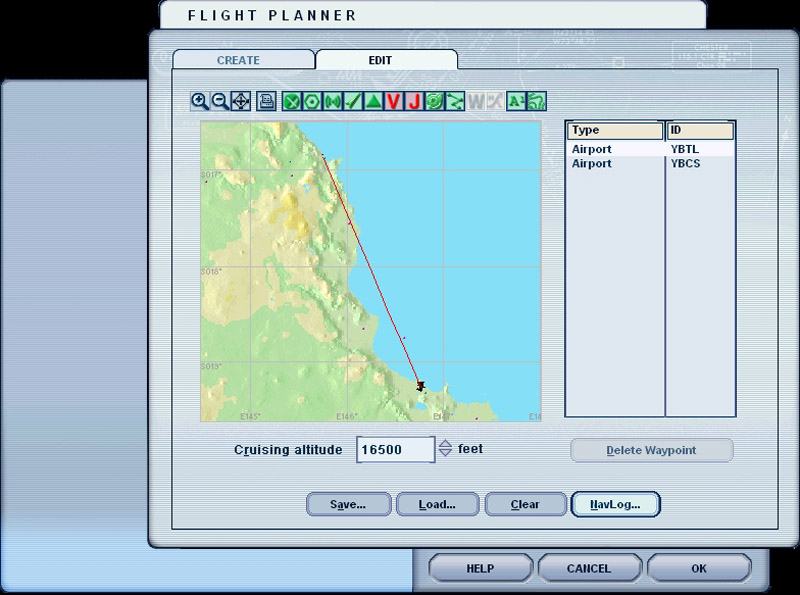Click the terrain display icon
This screenshot has height=595, width=800.
537,100
